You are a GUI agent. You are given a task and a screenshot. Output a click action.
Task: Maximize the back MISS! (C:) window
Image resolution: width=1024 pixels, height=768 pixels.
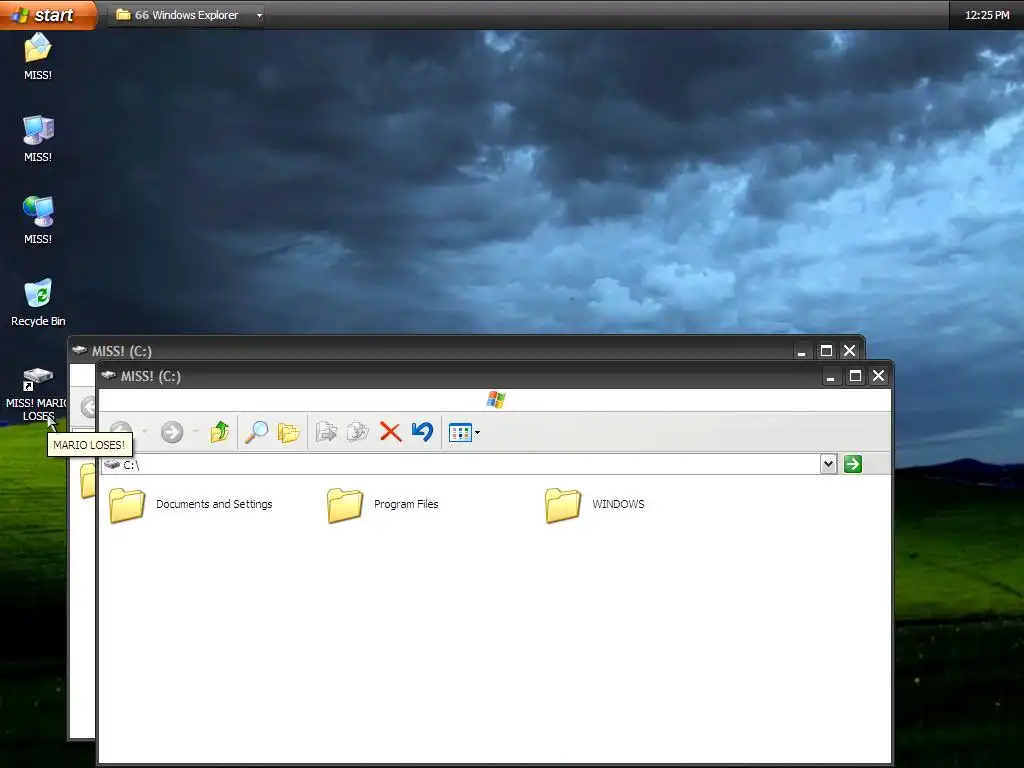coord(826,351)
